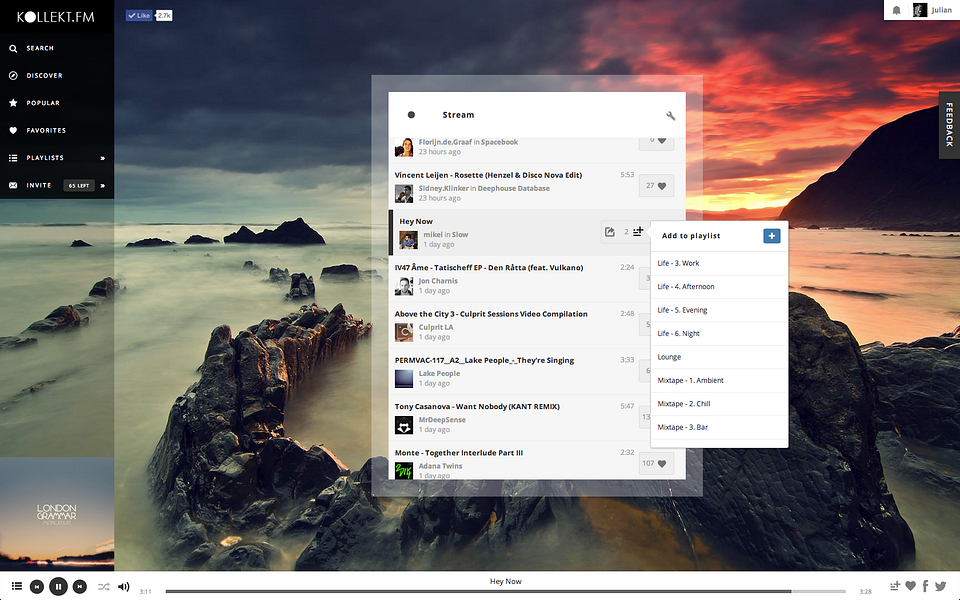
Task: Open Culprit LA profile link
Action: pyautogui.click(x=436, y=328)
